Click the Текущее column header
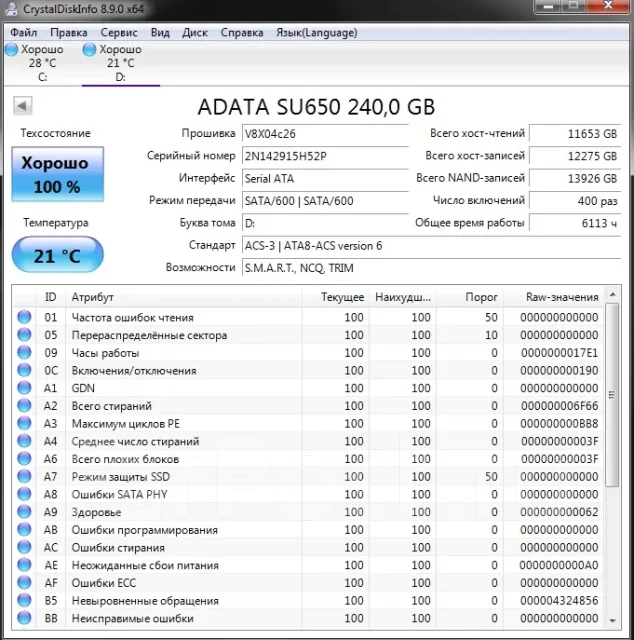This screenshot has width=634, height=640. [336, 297]
